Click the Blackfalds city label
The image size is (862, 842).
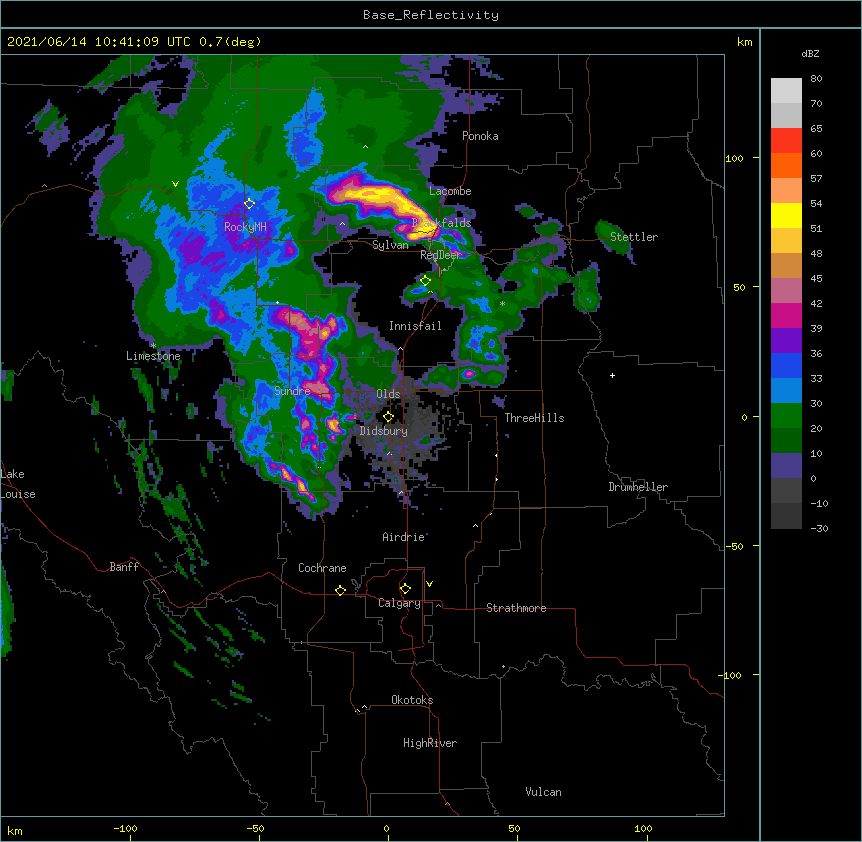(441, 223)
